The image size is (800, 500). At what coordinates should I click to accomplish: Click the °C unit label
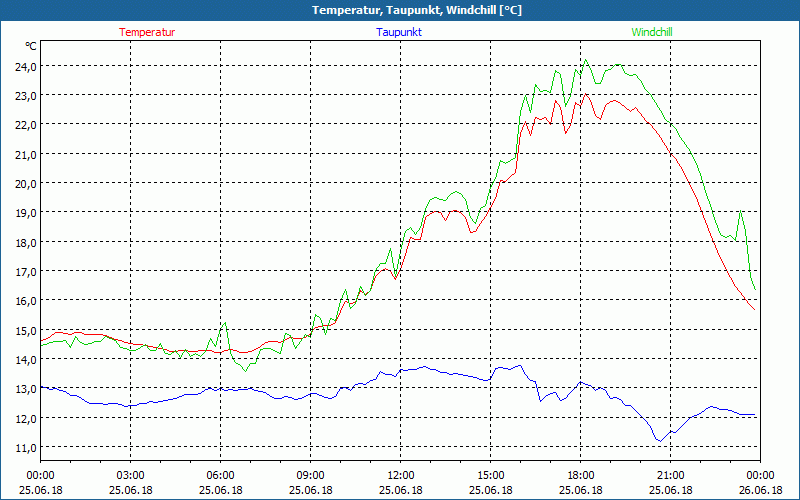point(31,46)
